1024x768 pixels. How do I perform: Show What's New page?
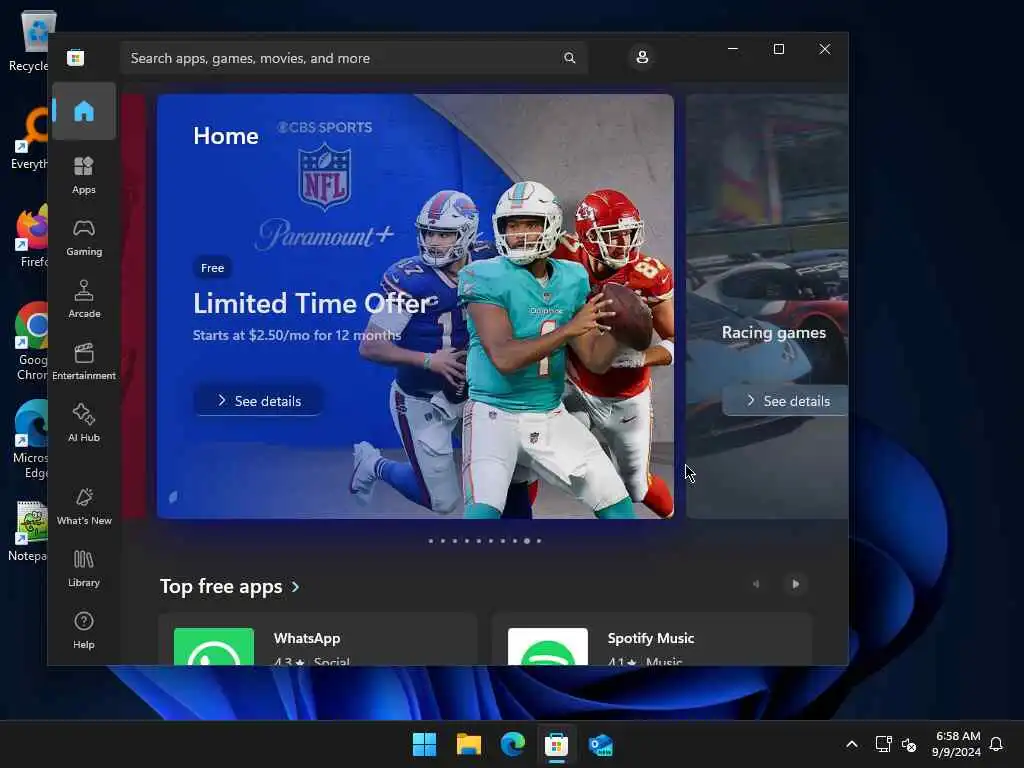click(x=84, y=506)
